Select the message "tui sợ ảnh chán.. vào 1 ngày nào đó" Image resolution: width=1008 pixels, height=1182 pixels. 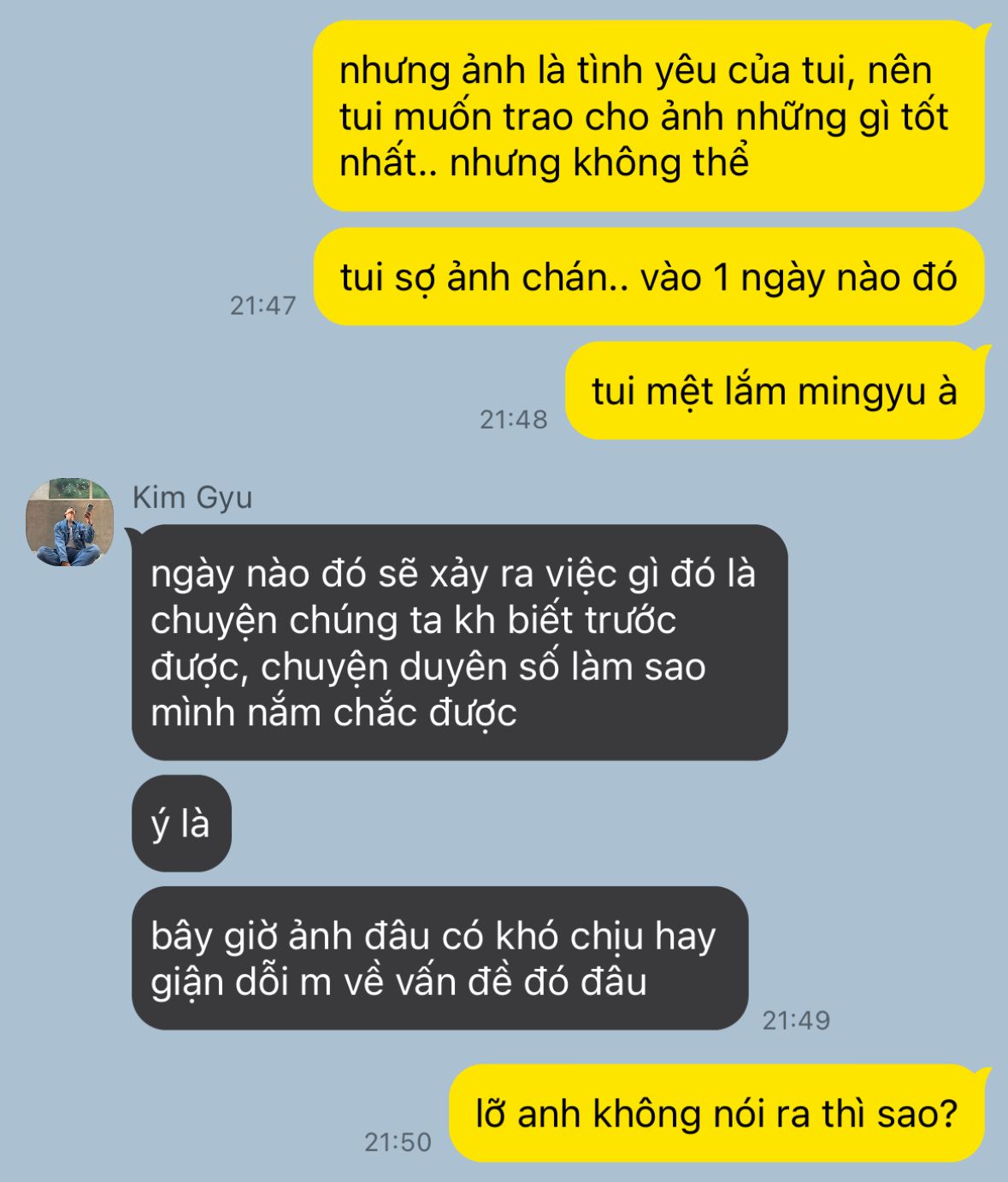(648, 277)
